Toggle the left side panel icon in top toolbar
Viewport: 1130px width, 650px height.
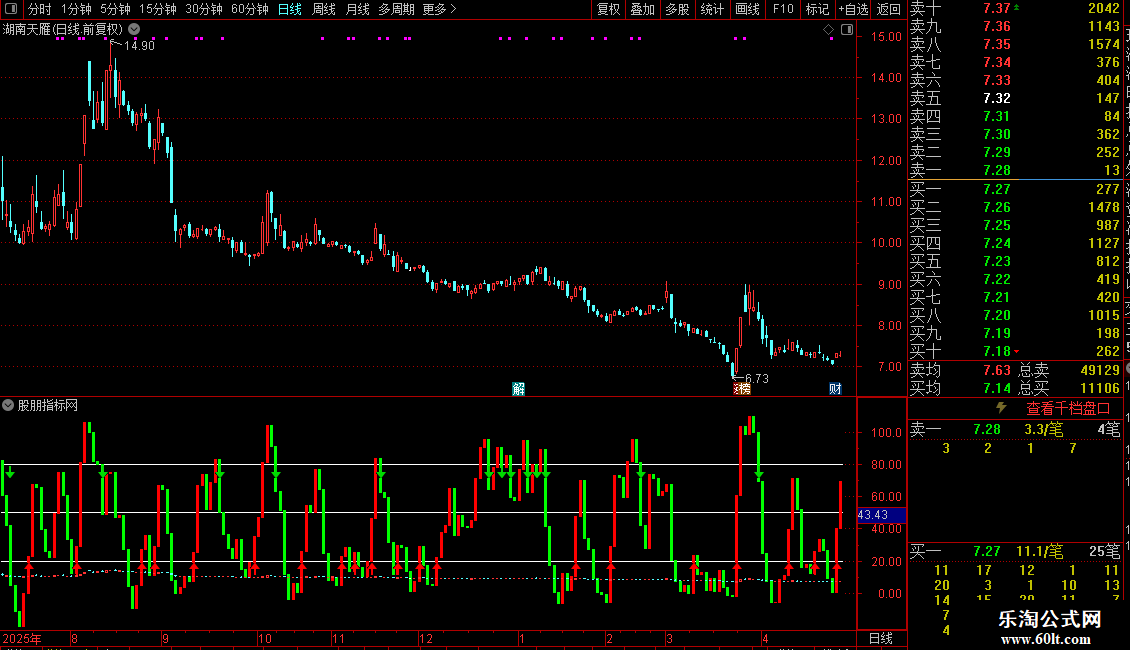(x=11, y=9)
